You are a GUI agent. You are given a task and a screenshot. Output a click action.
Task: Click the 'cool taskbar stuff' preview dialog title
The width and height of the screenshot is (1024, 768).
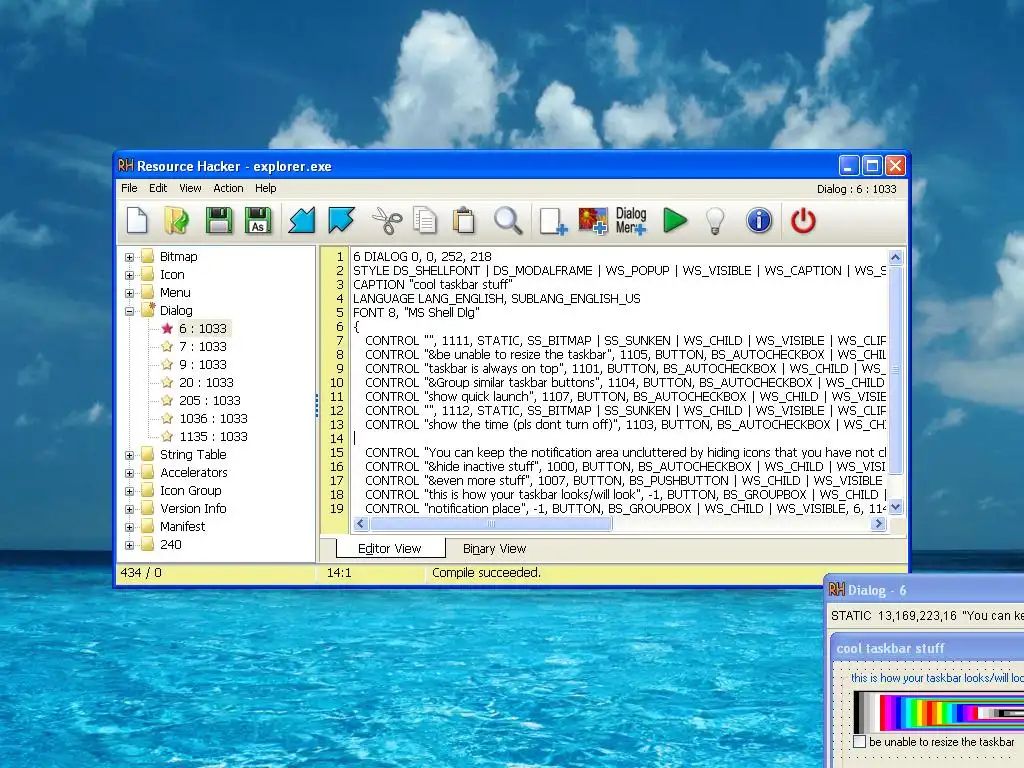point(890,648)
